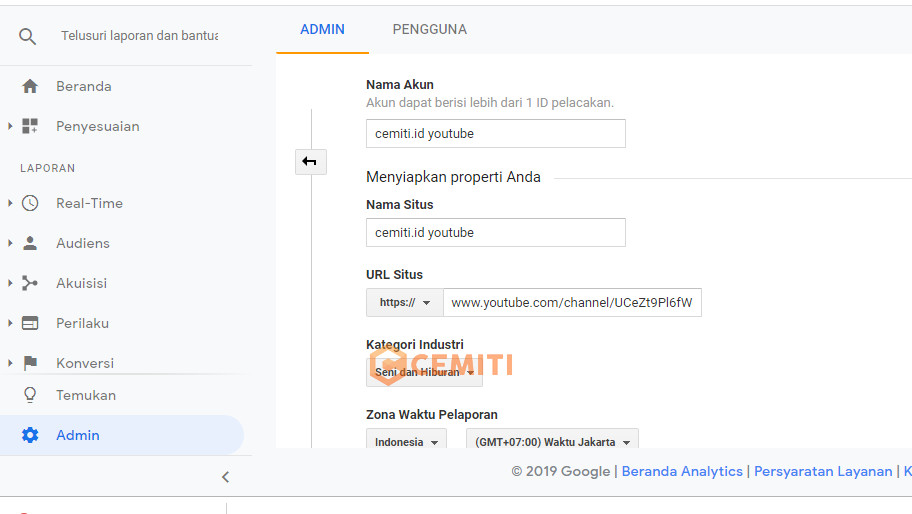912x514 pixels.
Task: Open the Indonesia country dropdown
Action: (407, 442)
